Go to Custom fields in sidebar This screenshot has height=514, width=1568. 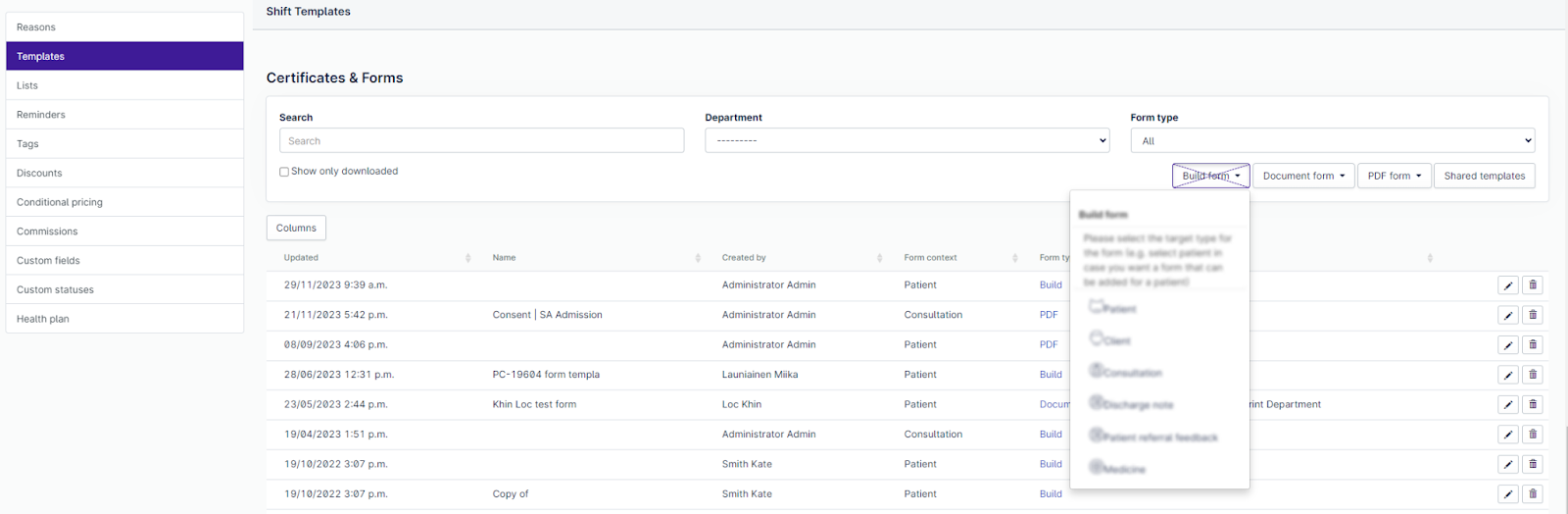tap(48, 261)
